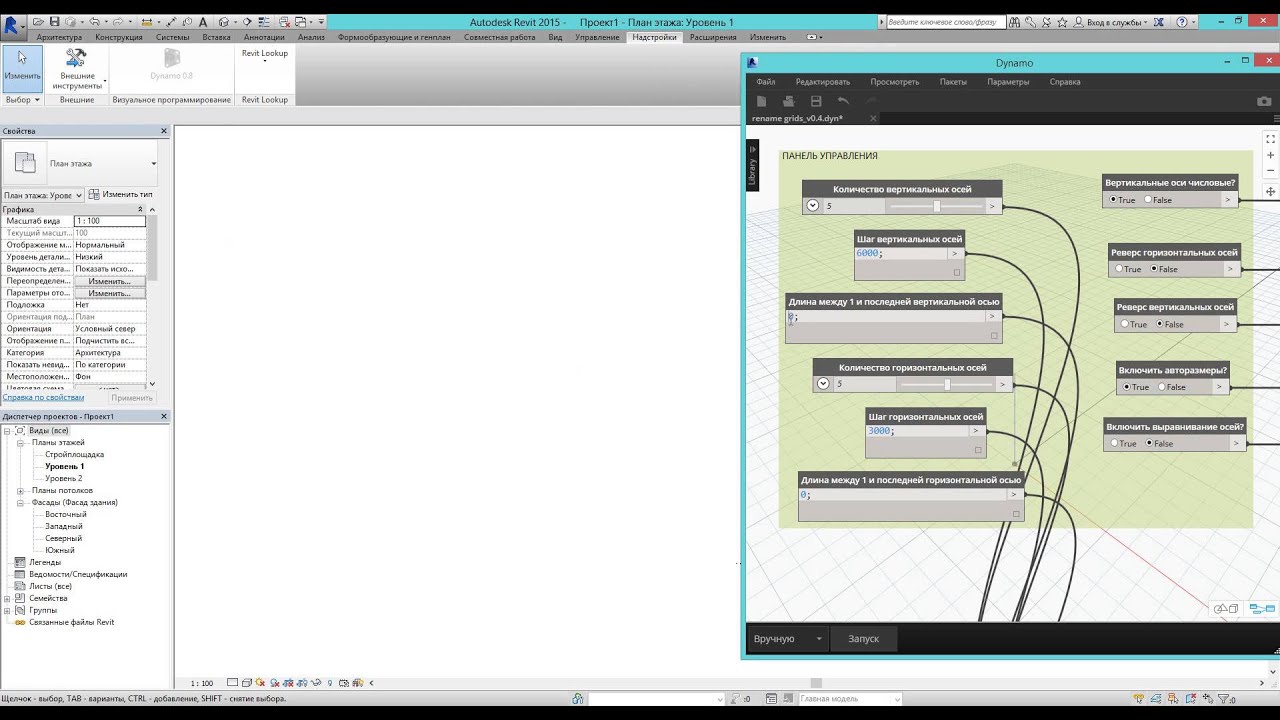Click the Изменить button for Переопределения row
The image size is (1280, 720).
[109, 281]
